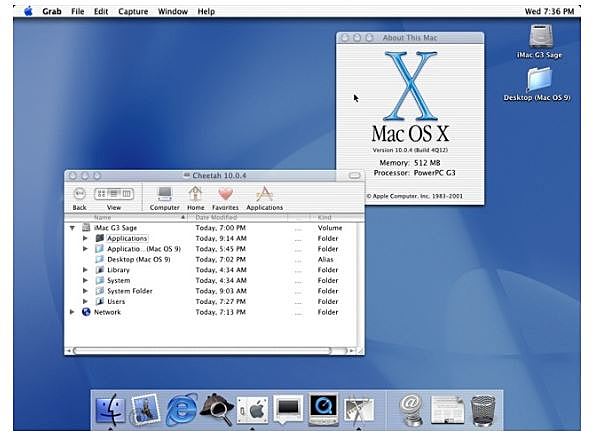593x445 pixels.
Task: Open the document icon in the Dock
Action: click(x=447, y=411)
